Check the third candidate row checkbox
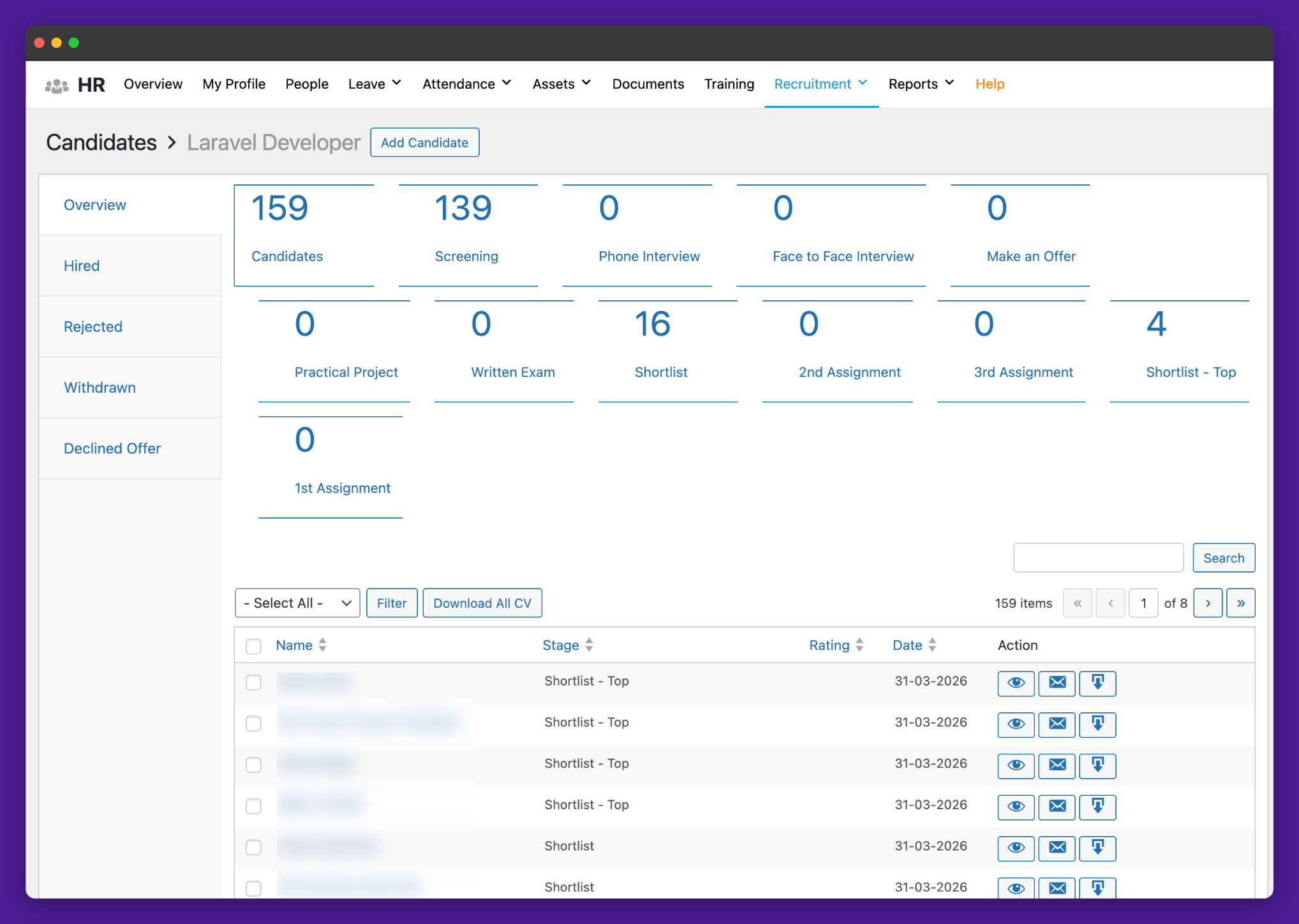The height and width of the screenshot is (924, 1299). point(253,765)
